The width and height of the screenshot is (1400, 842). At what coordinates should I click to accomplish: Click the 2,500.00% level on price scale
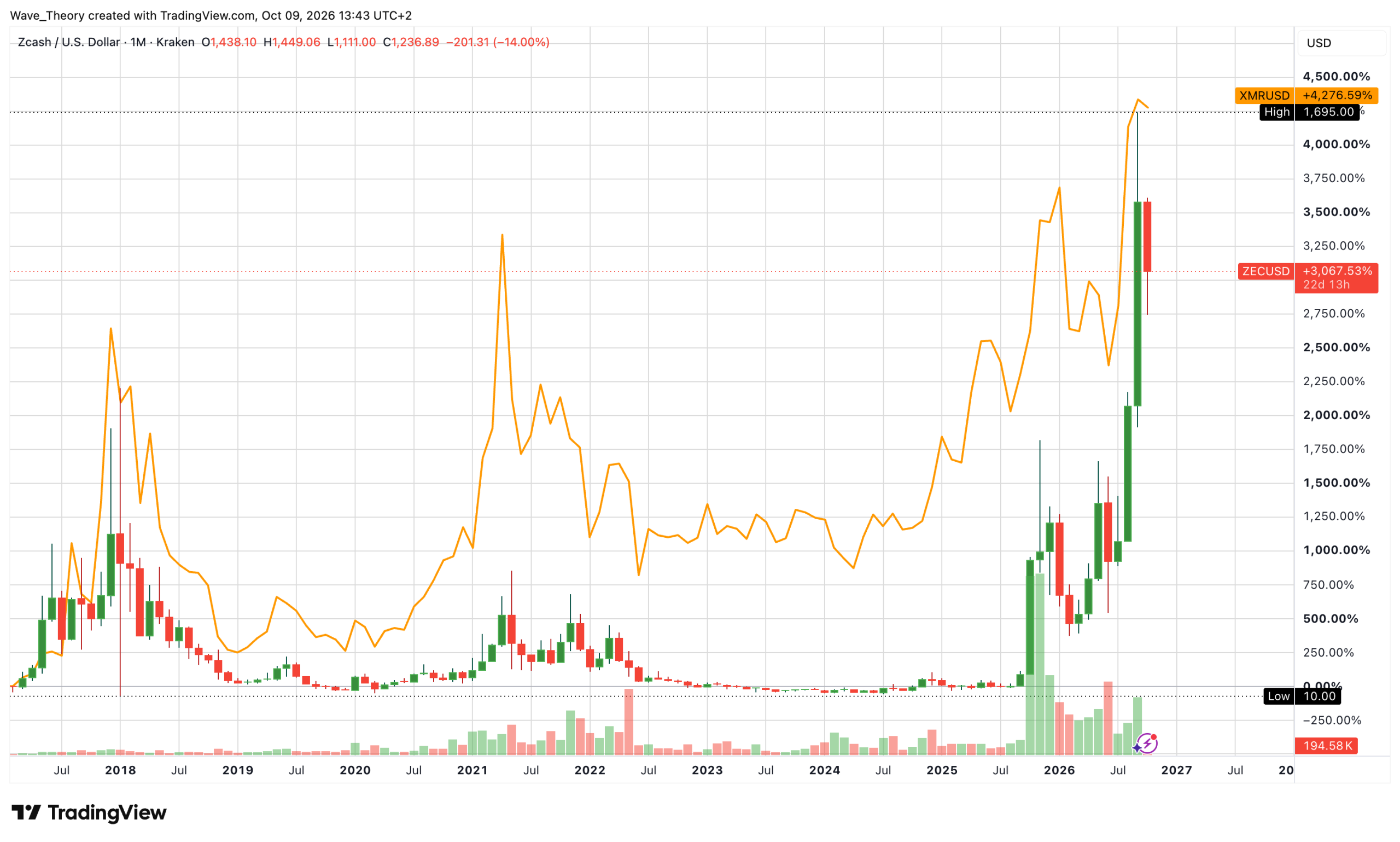[1336, 347]
